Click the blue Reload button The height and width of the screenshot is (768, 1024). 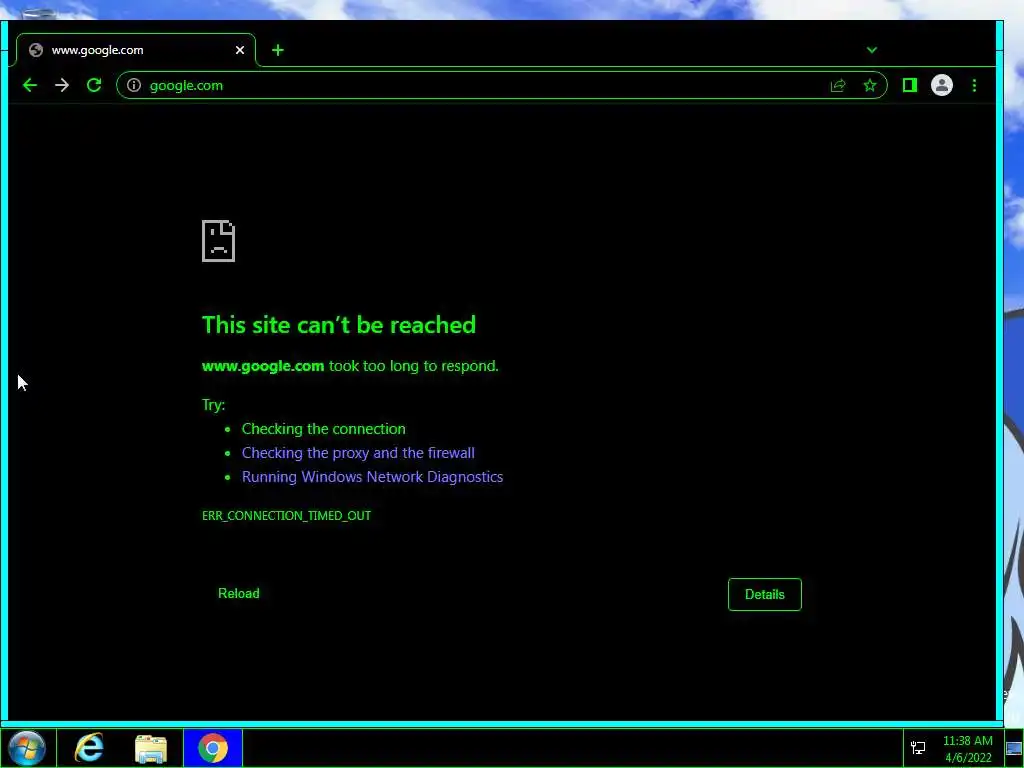[x=238, y=594]
